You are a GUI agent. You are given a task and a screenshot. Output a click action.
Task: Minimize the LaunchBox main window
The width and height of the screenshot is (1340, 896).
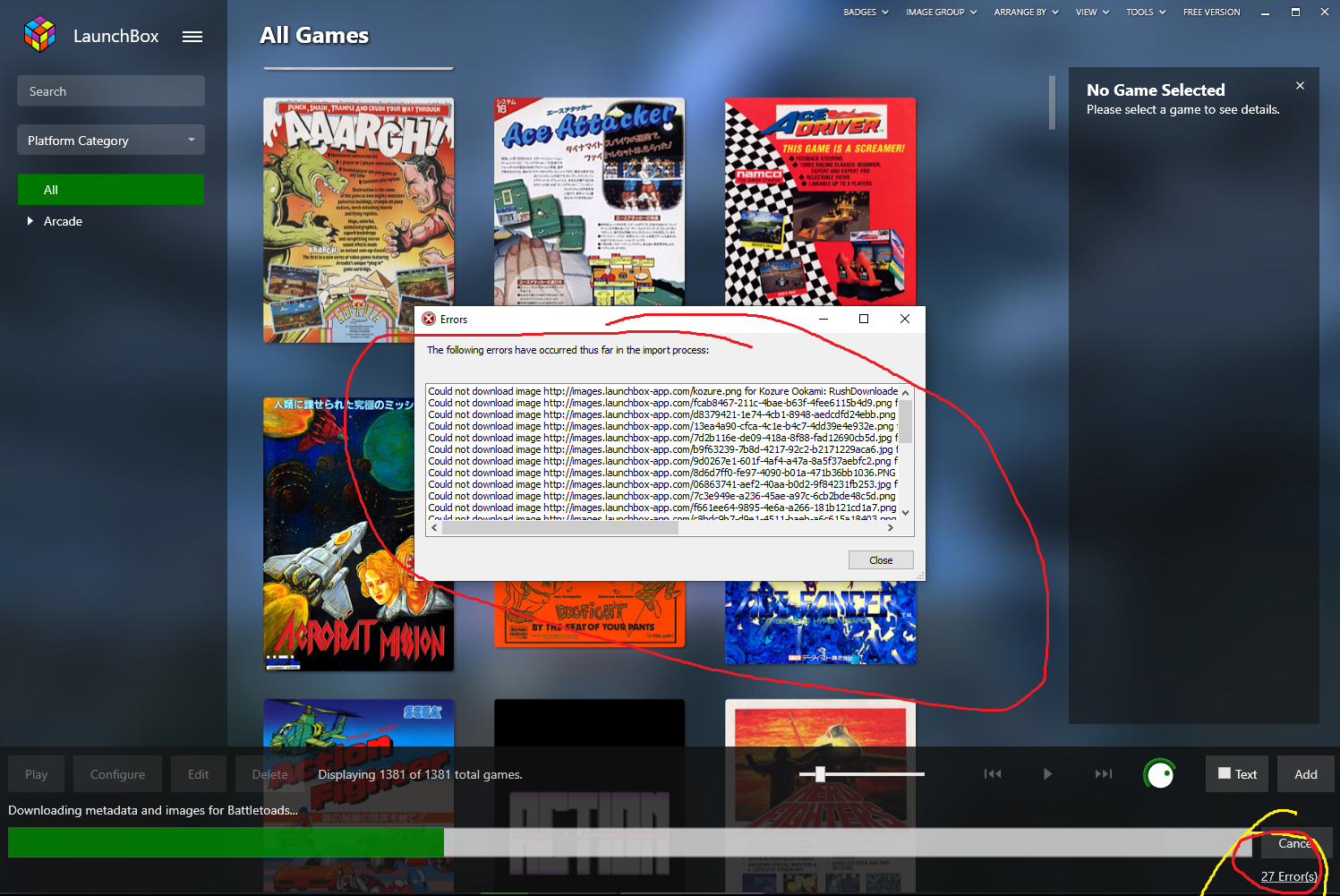tap(1266, 13)
